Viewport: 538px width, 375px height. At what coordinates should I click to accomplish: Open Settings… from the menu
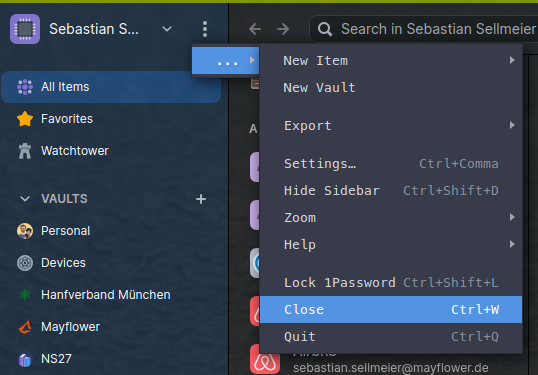pyautogui.click(x=391, y=164)
